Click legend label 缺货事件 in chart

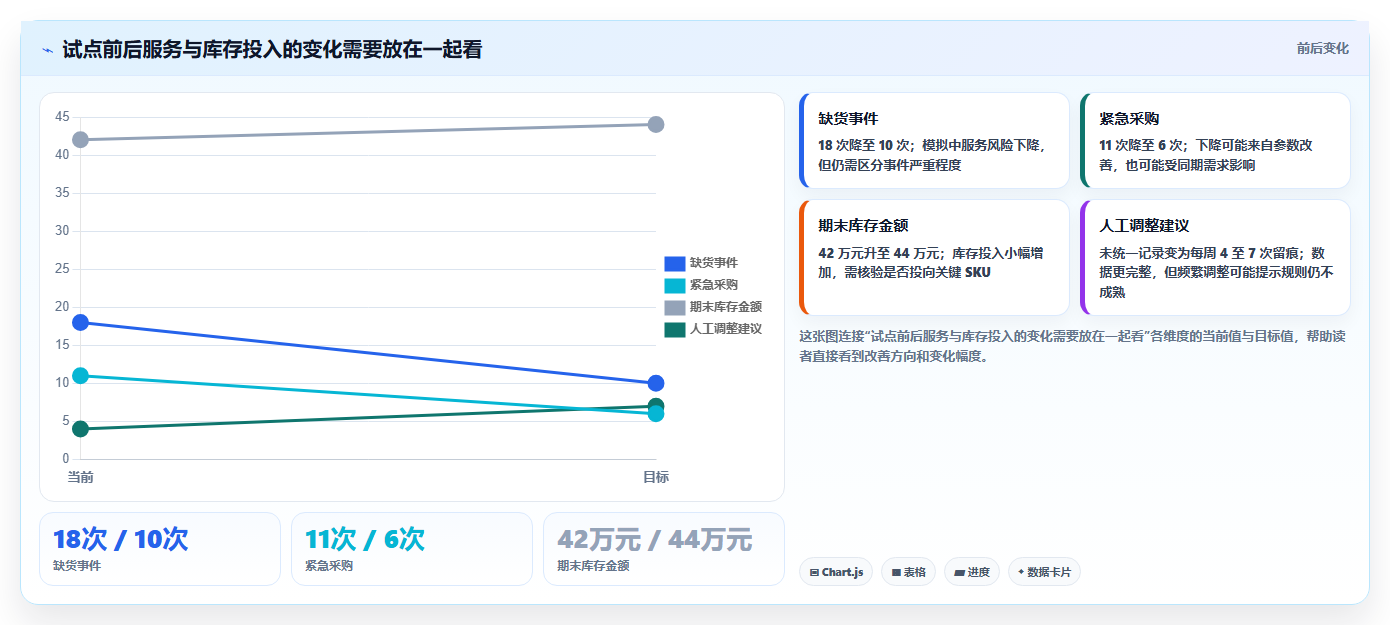point(714,263)
